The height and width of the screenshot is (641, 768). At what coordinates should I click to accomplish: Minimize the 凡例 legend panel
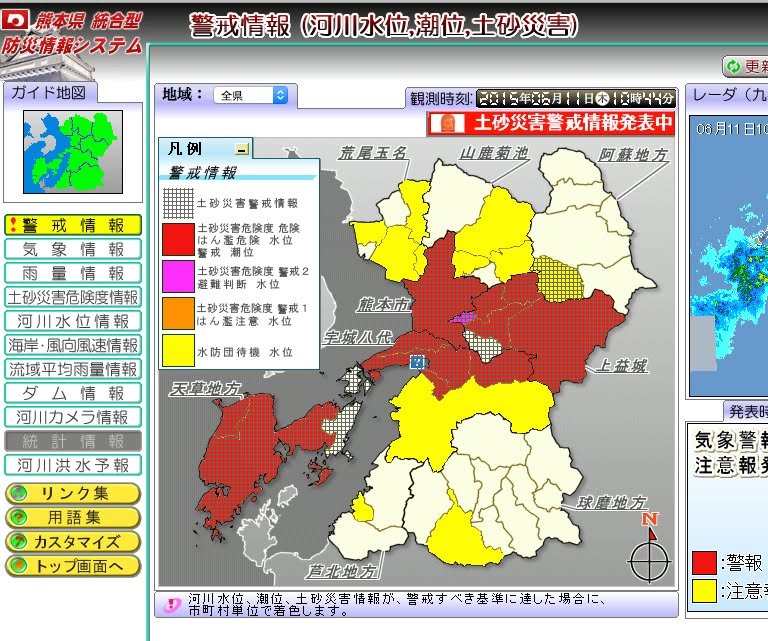coord(241,149)
